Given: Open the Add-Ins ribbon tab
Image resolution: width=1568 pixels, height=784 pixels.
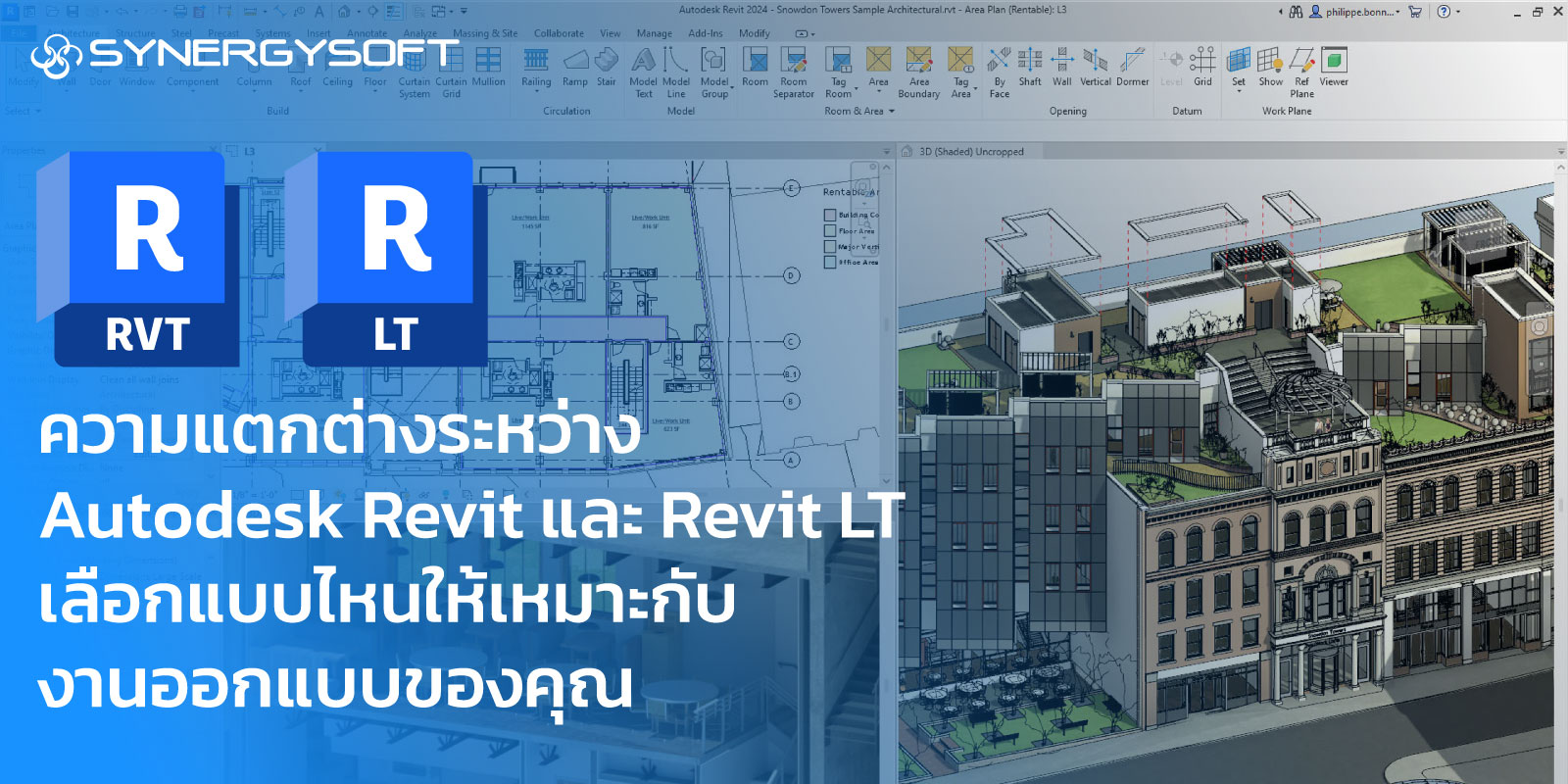Looking at the screenshot, I should point(706,33).
